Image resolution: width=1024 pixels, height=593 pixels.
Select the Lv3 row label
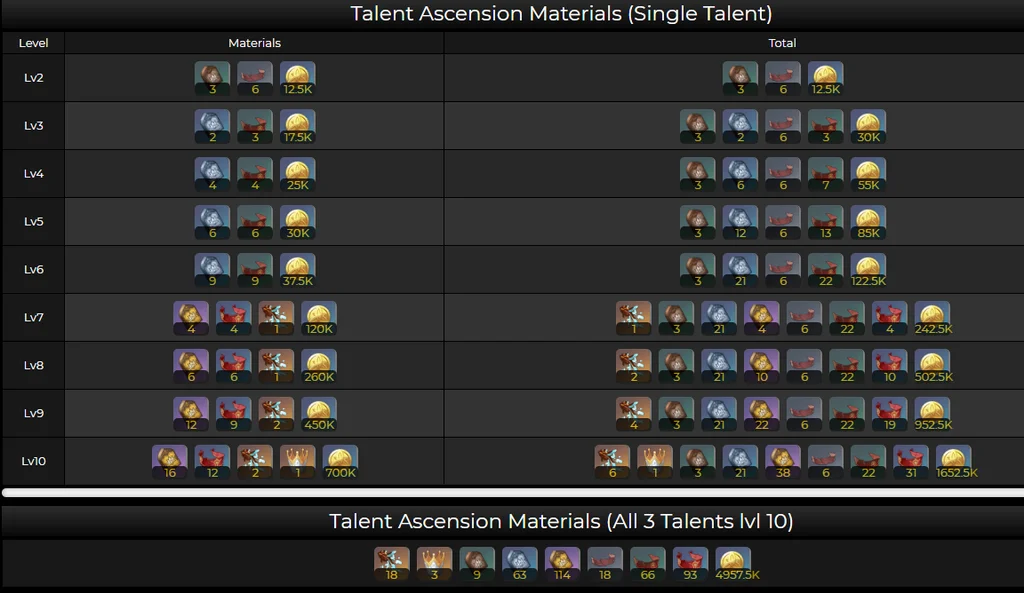coord(33,125)
